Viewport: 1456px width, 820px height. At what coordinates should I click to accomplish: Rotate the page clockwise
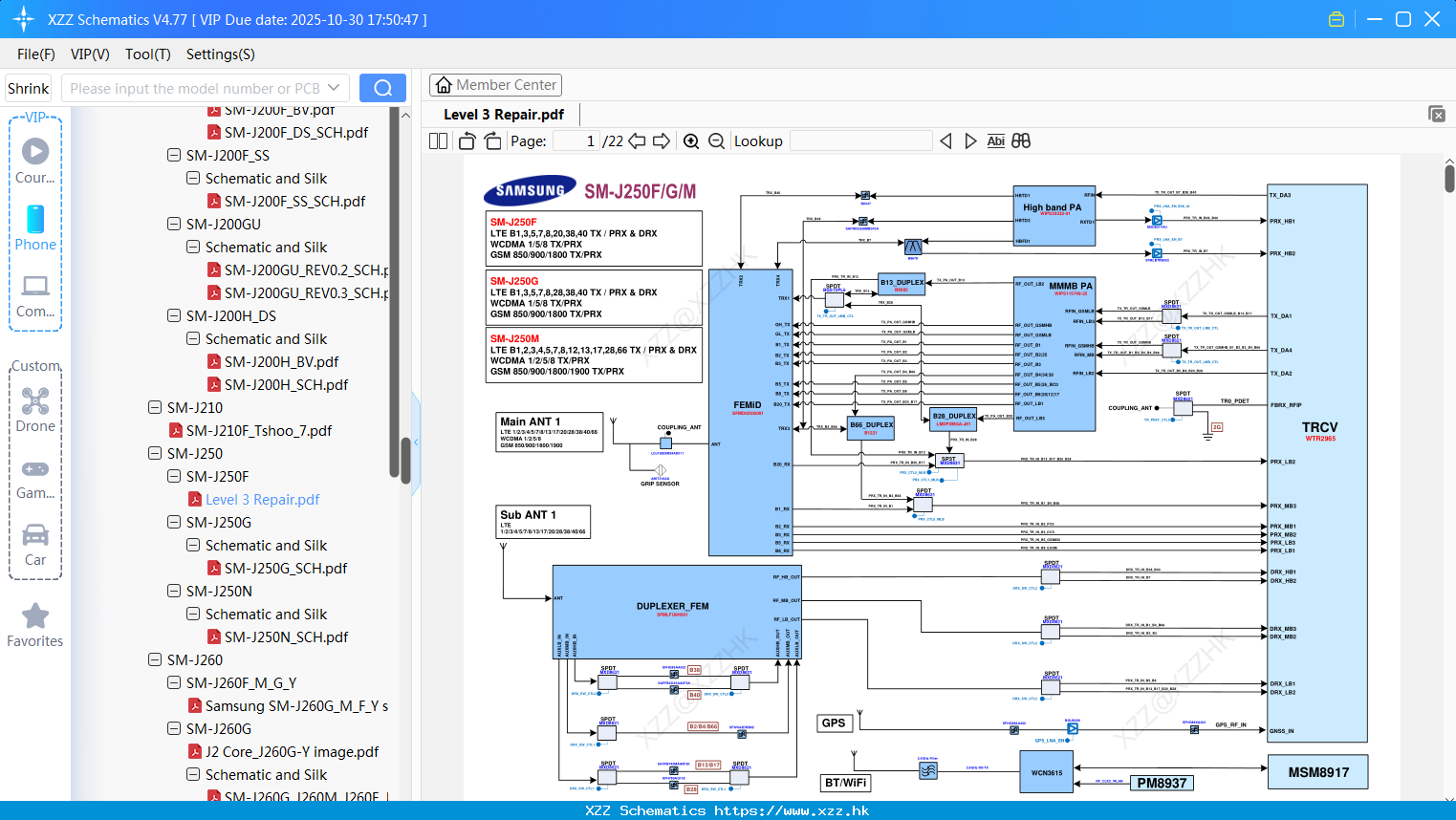coord(492,140)
